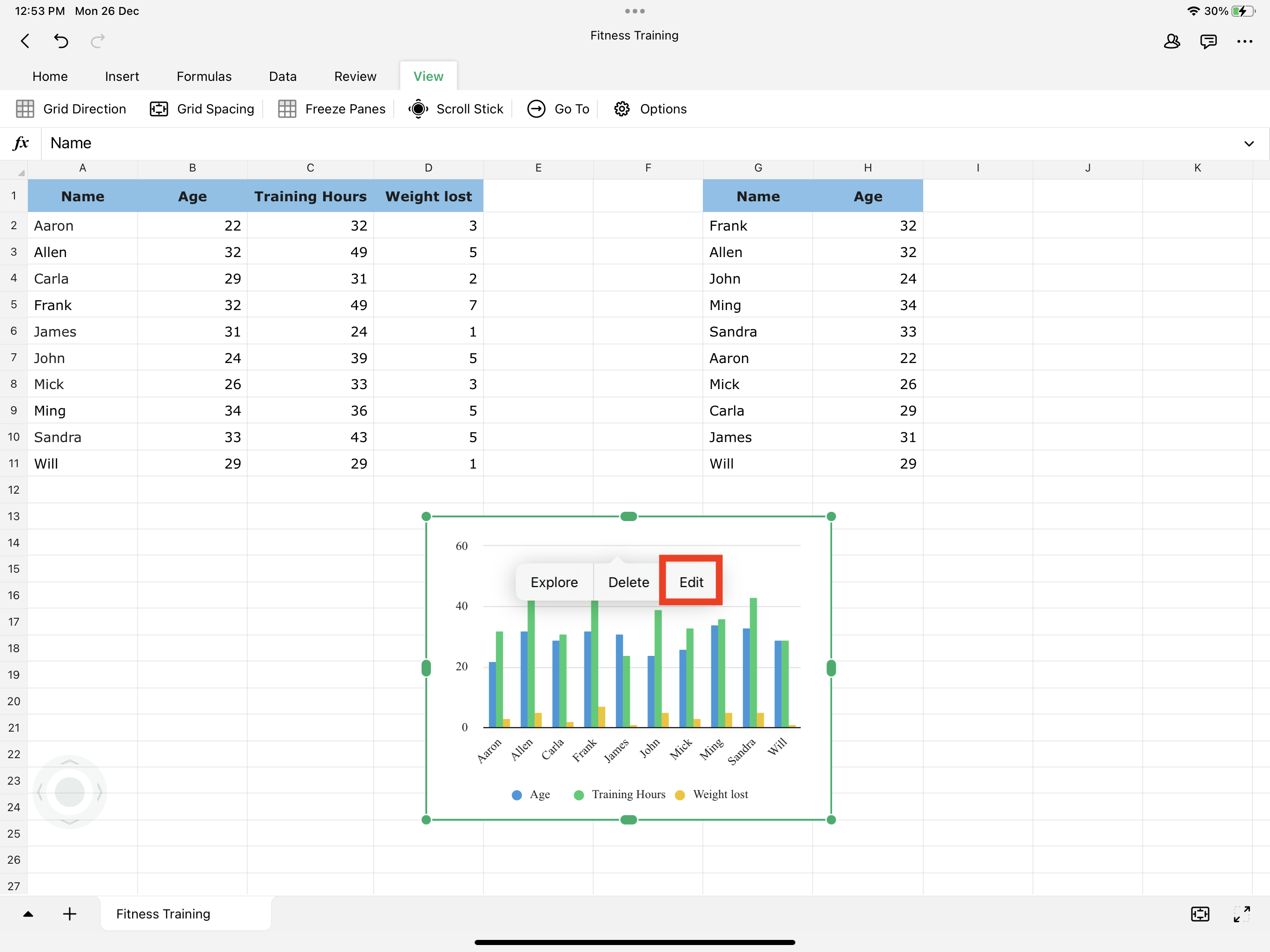The image size is (1270, 952).
Task: Tap the undo arrow icon
Action: pos(61,41)
